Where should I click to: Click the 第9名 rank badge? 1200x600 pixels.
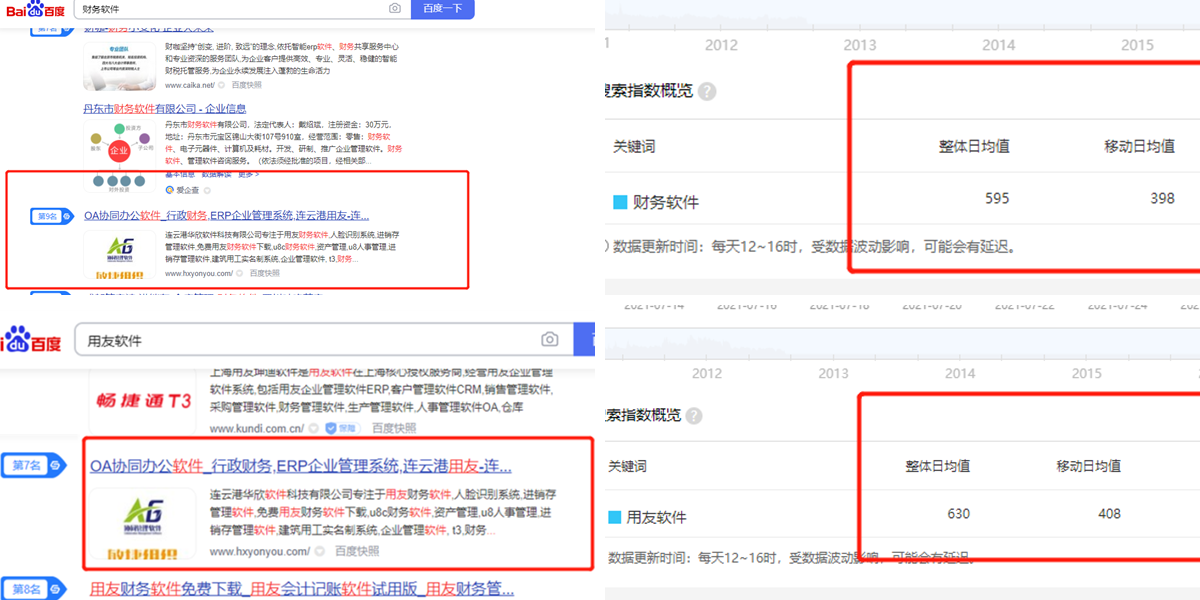point(51,216)
